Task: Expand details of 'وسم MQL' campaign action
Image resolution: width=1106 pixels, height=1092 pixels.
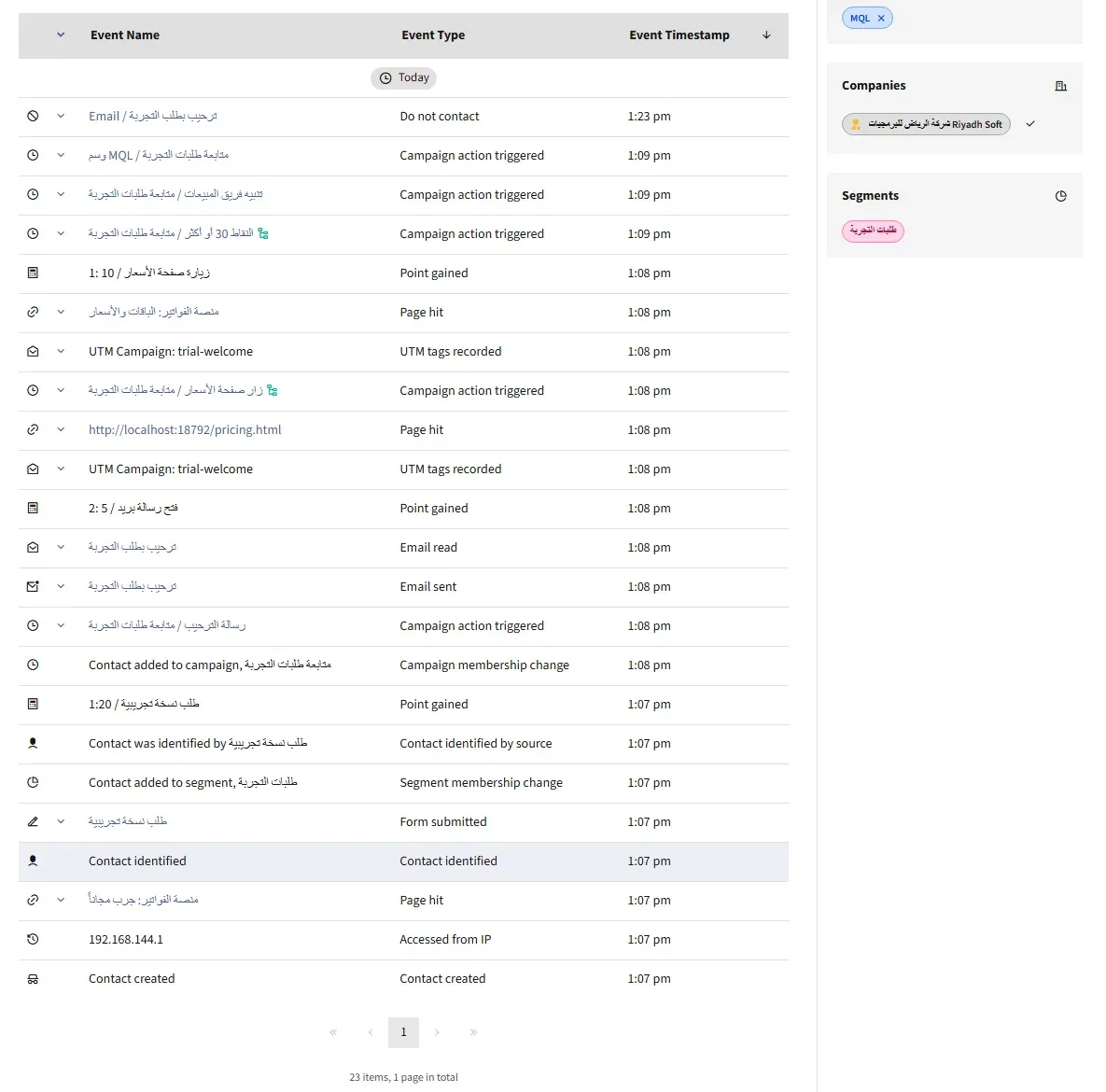Action: point(61,155)
